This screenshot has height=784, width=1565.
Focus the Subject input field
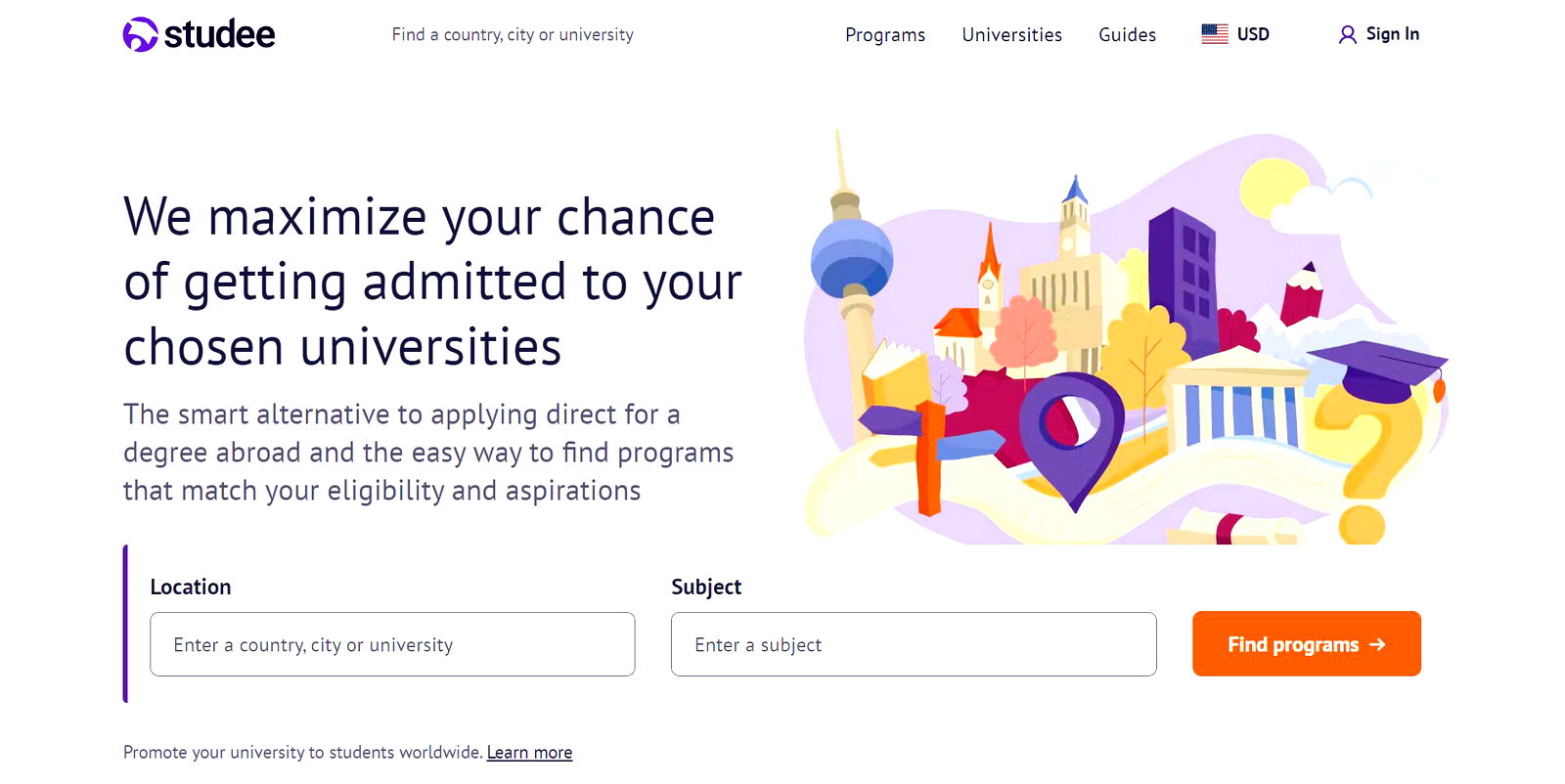point(914,644)
